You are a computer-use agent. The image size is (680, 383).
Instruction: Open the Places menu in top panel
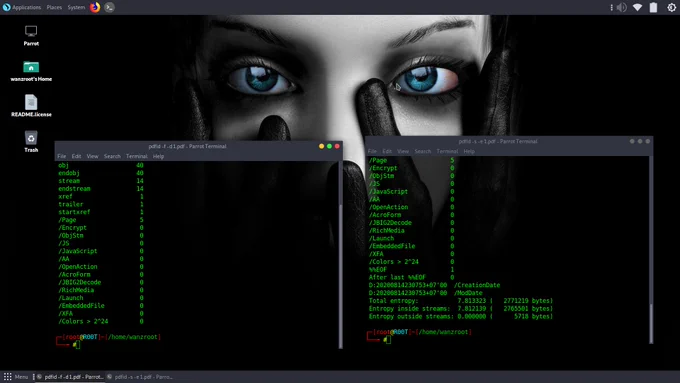click(54, 7)
